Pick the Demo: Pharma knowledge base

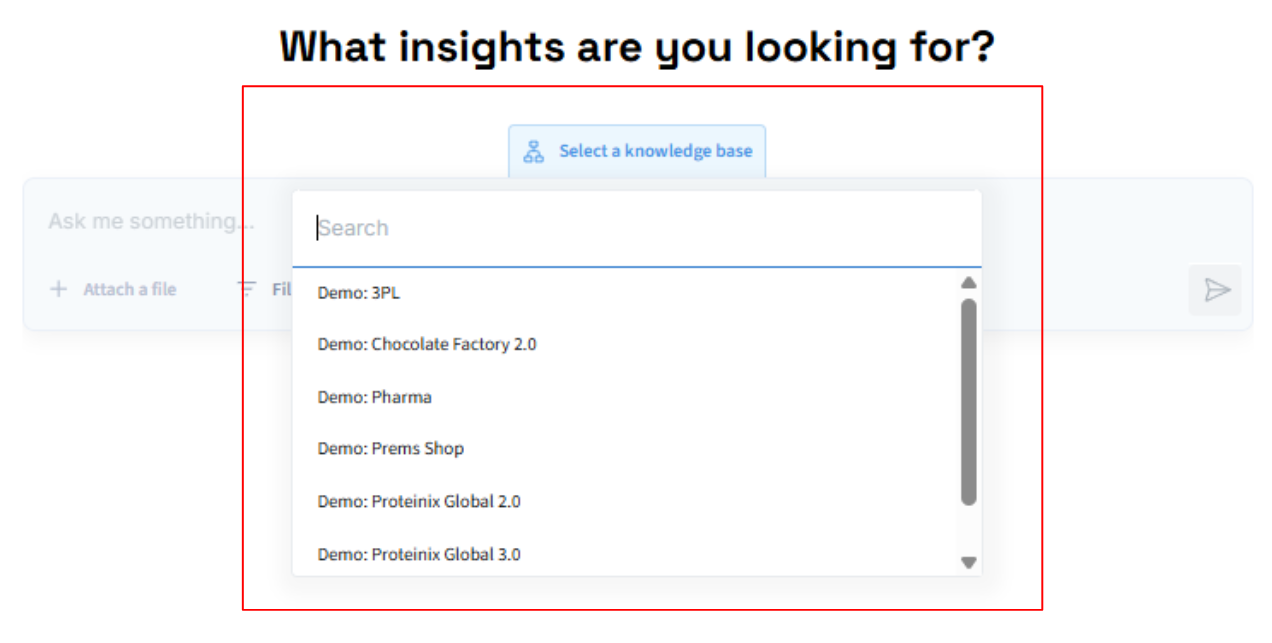(375, 397)
